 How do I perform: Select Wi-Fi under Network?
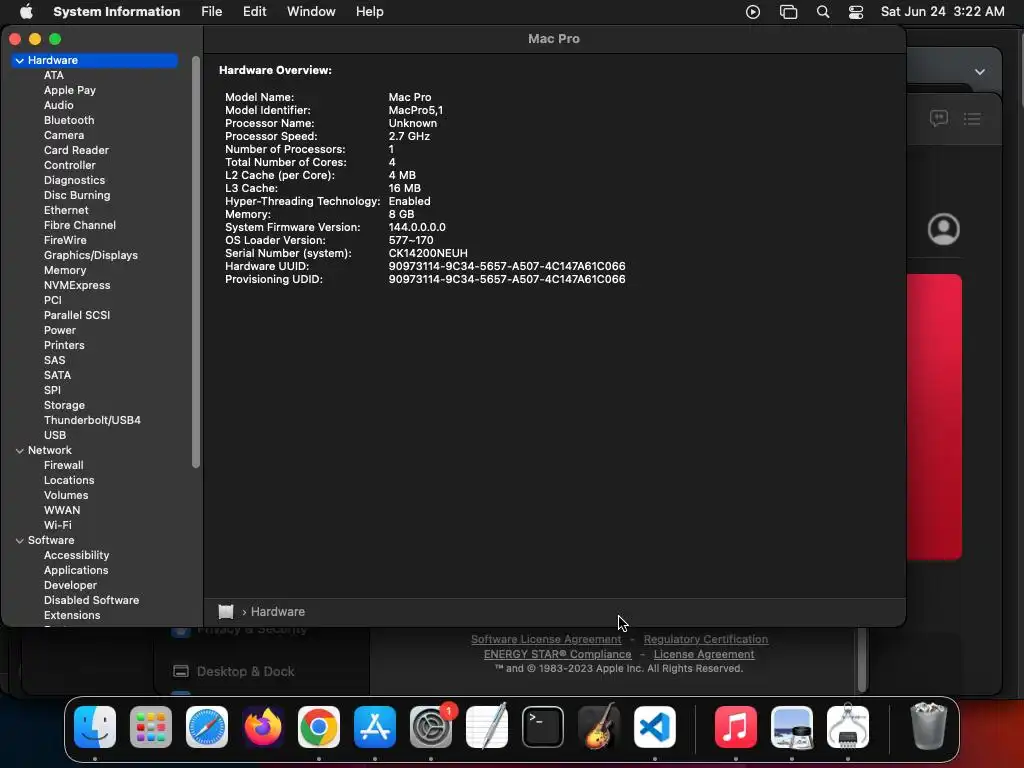[57, 526]
